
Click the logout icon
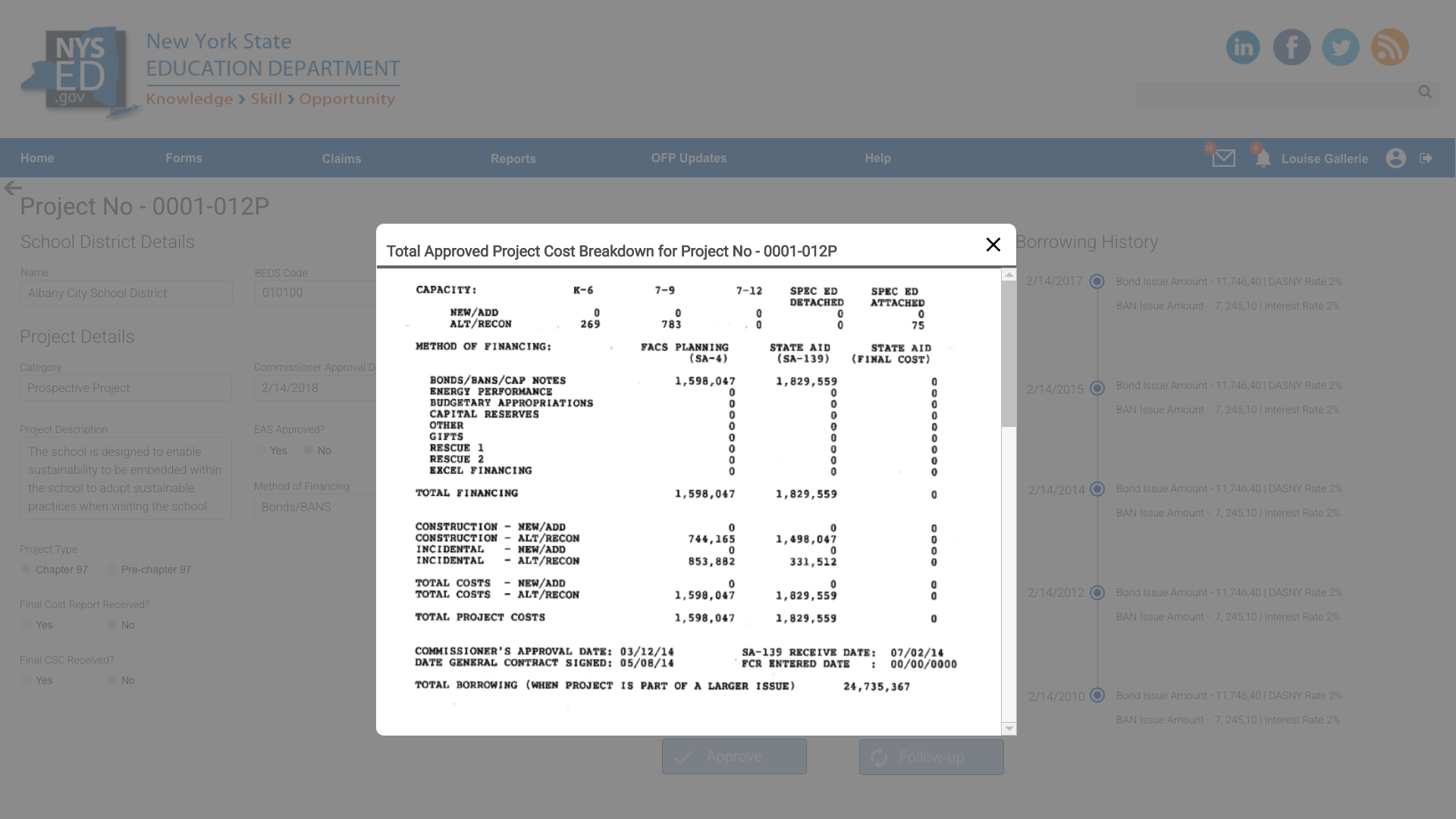1426,158
